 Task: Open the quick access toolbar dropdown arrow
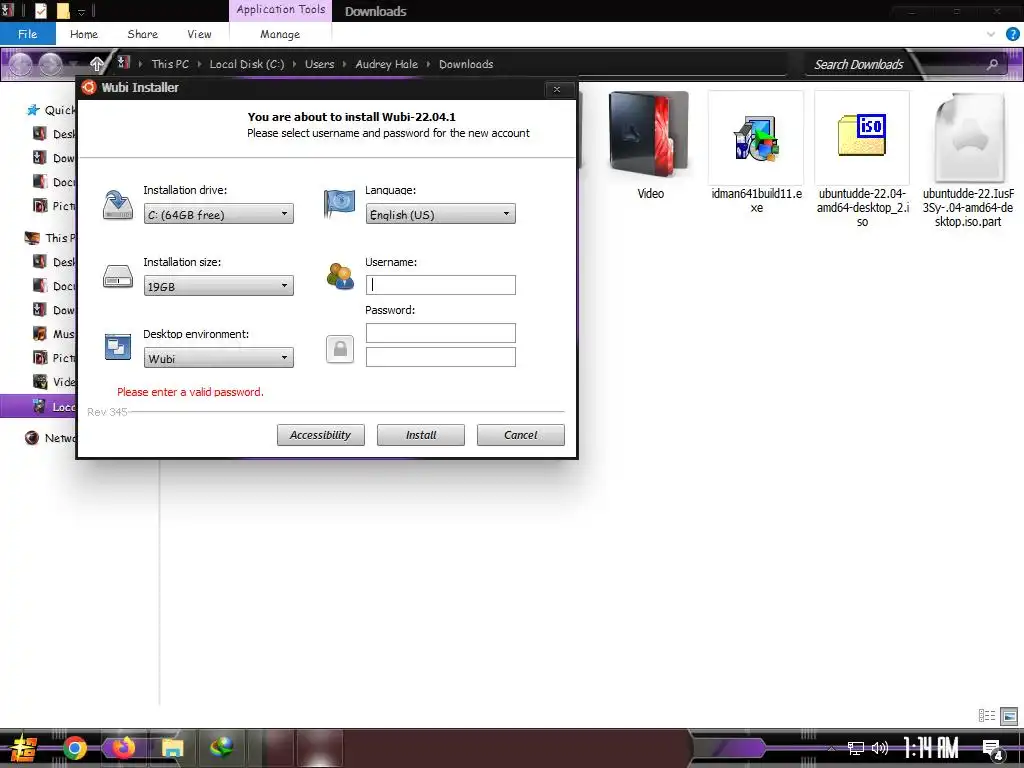coord(82,11)
